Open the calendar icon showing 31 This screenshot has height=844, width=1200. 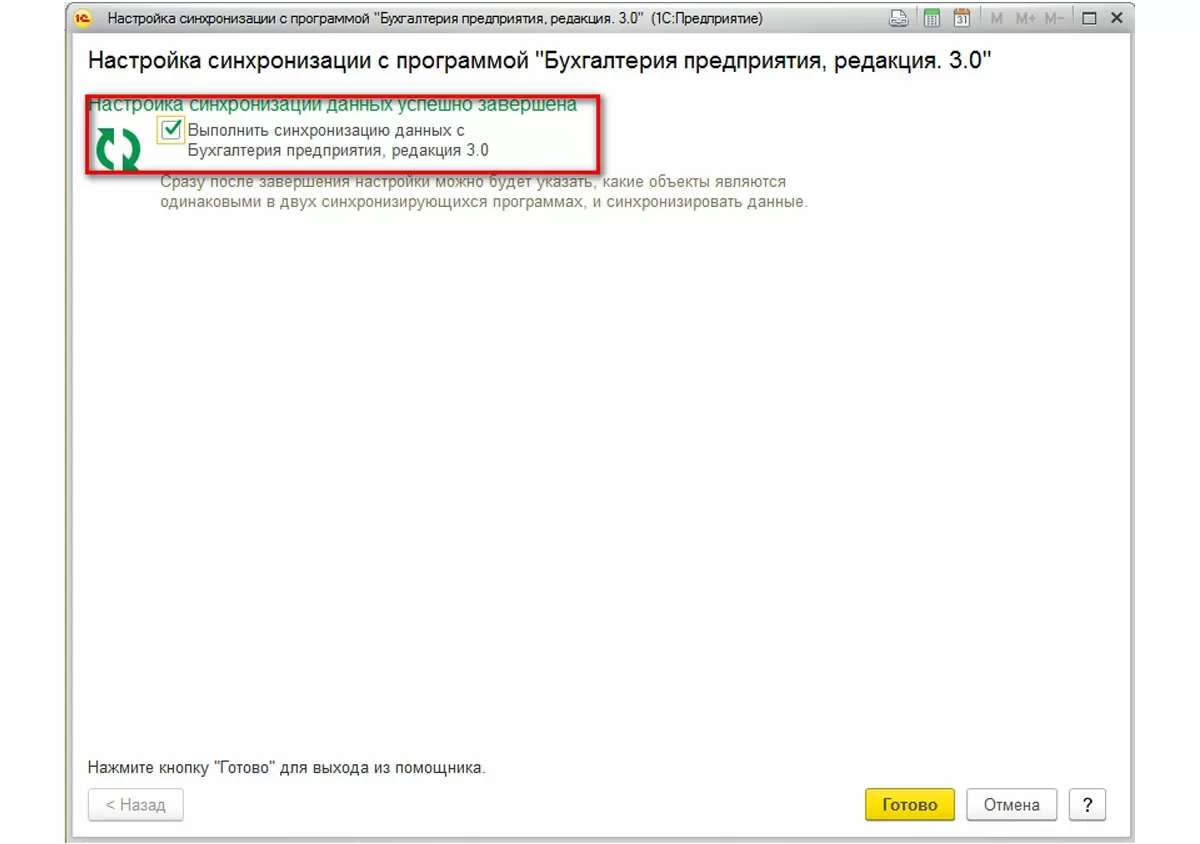coord(961,18)
